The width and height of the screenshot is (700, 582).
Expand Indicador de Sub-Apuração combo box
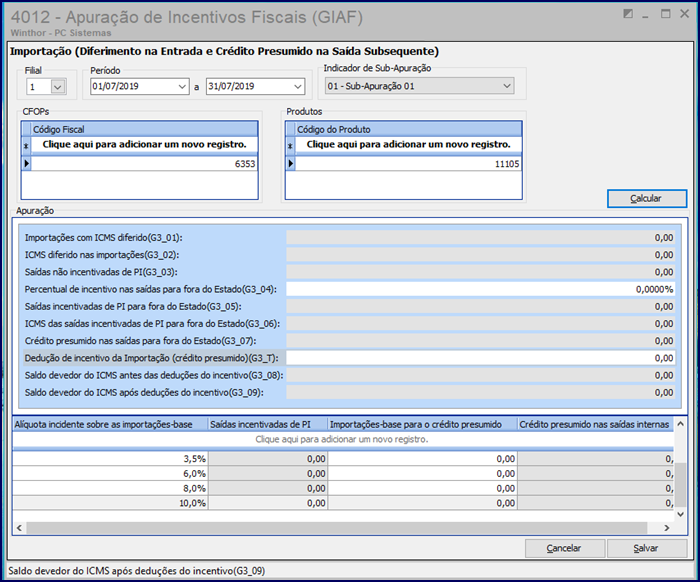pyautogui.click(x=507, y=86)
